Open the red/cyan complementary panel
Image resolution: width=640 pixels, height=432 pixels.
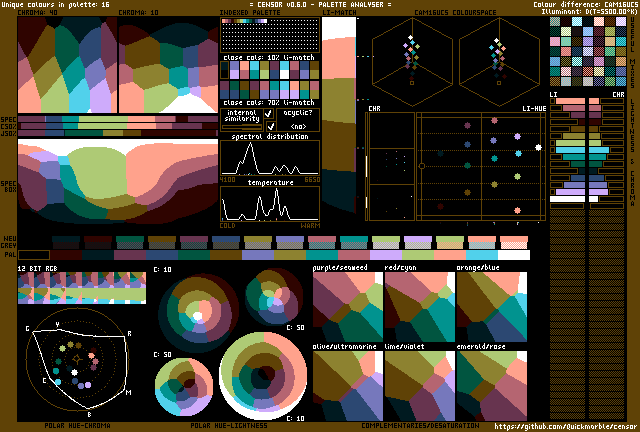click(x=418, y=304)
